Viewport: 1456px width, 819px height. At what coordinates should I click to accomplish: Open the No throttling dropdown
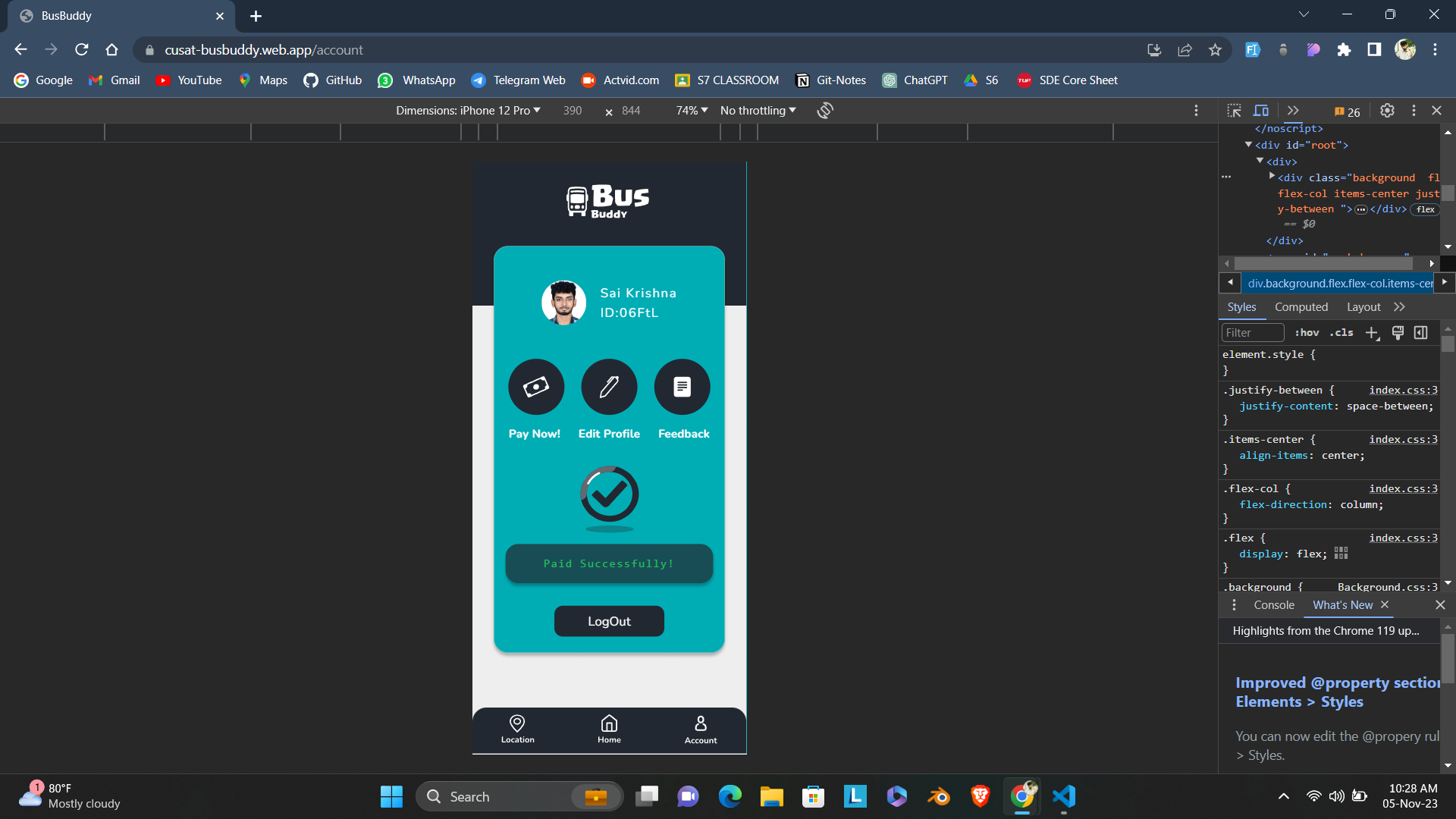(x=758, y=111)
